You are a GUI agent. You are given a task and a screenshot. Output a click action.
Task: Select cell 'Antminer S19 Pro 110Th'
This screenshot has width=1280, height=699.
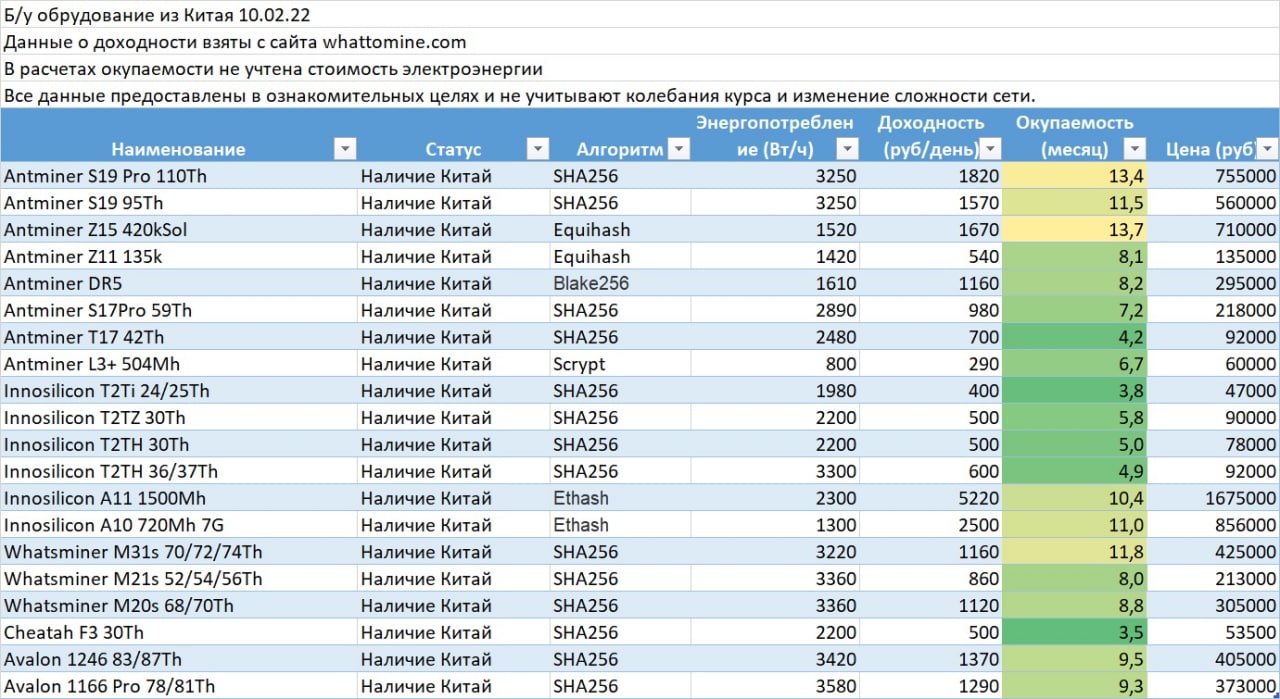179,175
